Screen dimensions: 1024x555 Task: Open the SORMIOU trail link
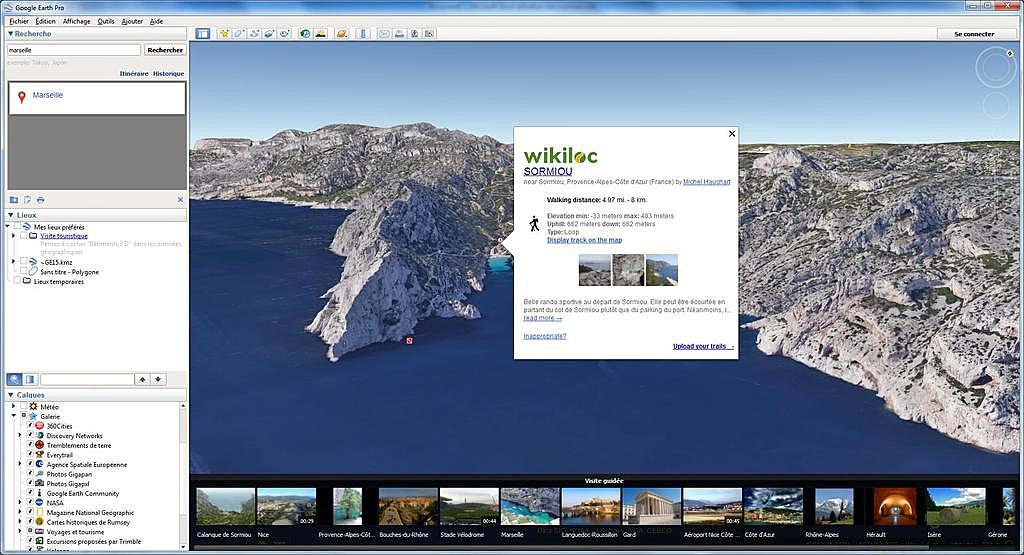click(548, 171)
